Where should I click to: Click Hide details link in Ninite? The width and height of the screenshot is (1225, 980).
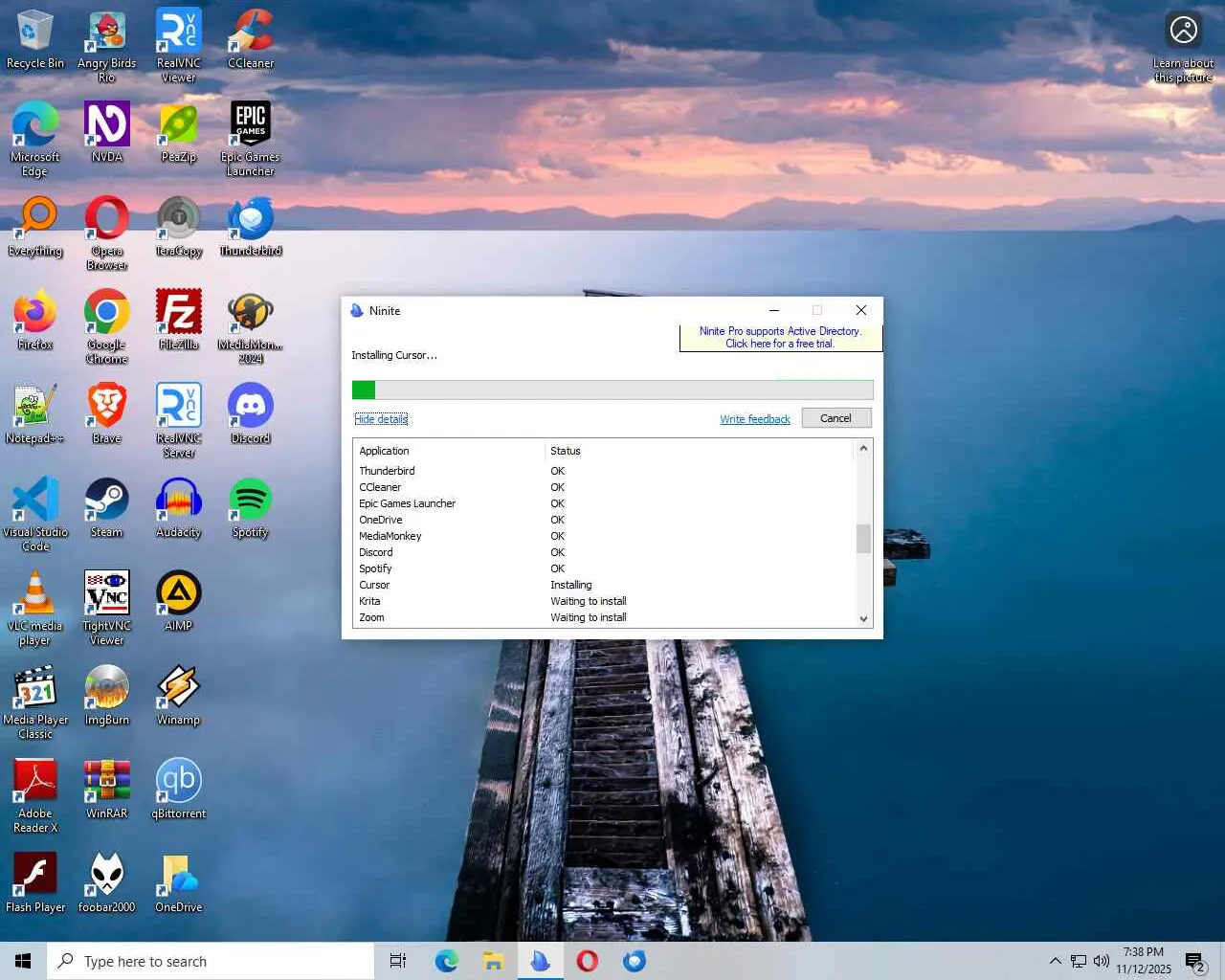381,419
